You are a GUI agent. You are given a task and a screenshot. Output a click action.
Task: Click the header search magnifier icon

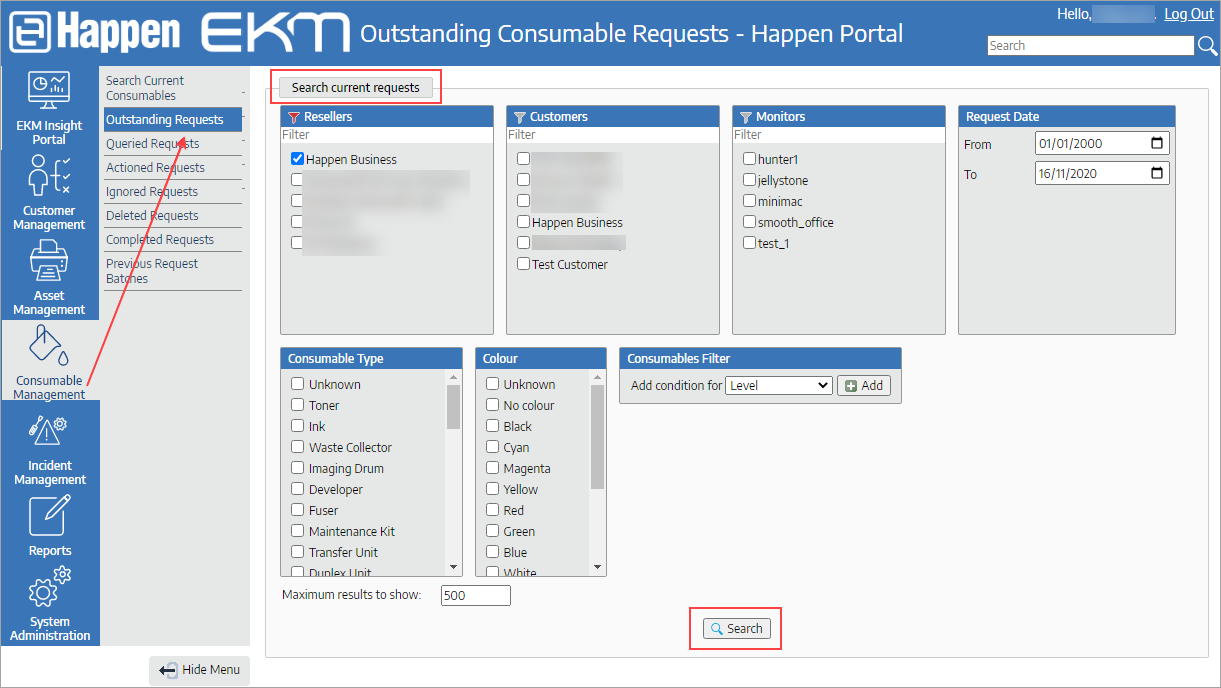pos(1208,46)
